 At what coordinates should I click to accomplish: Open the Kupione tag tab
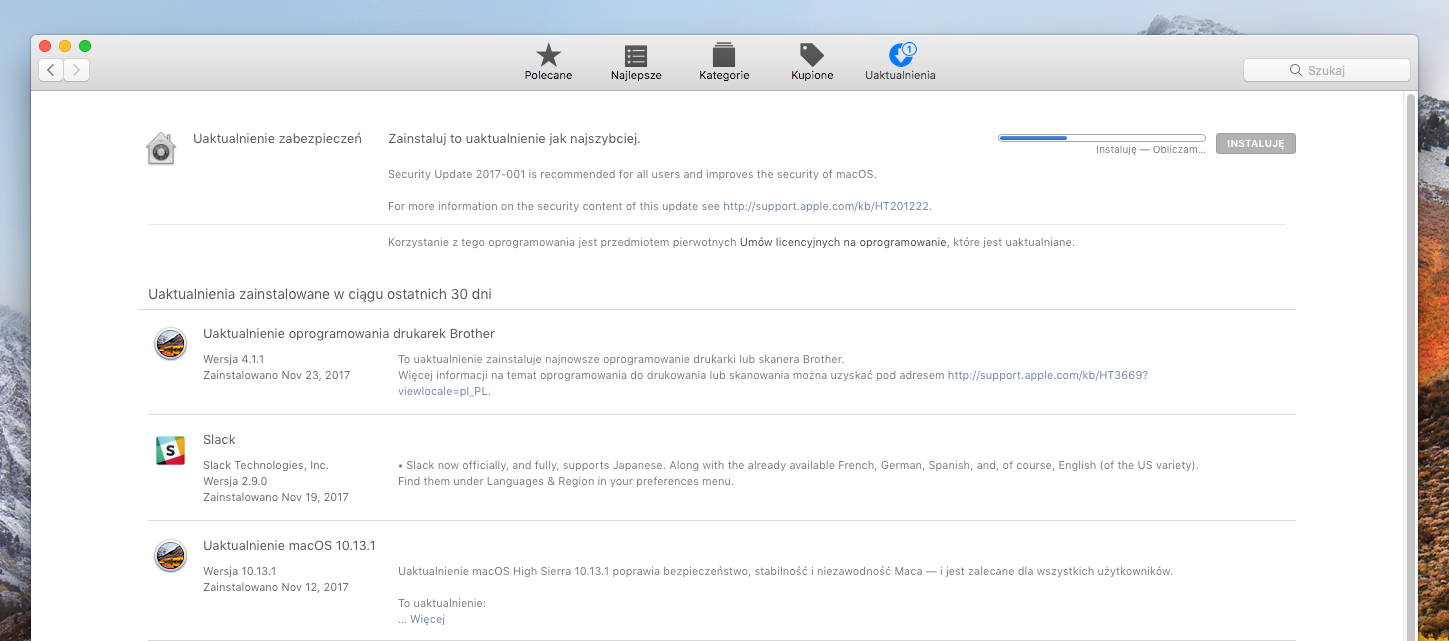tap(811, 62)
